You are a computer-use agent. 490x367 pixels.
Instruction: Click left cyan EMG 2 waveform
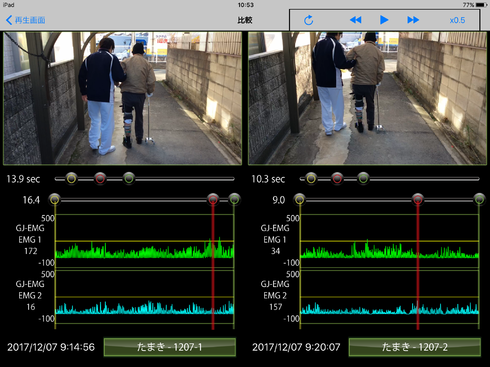tap(144, 308)
